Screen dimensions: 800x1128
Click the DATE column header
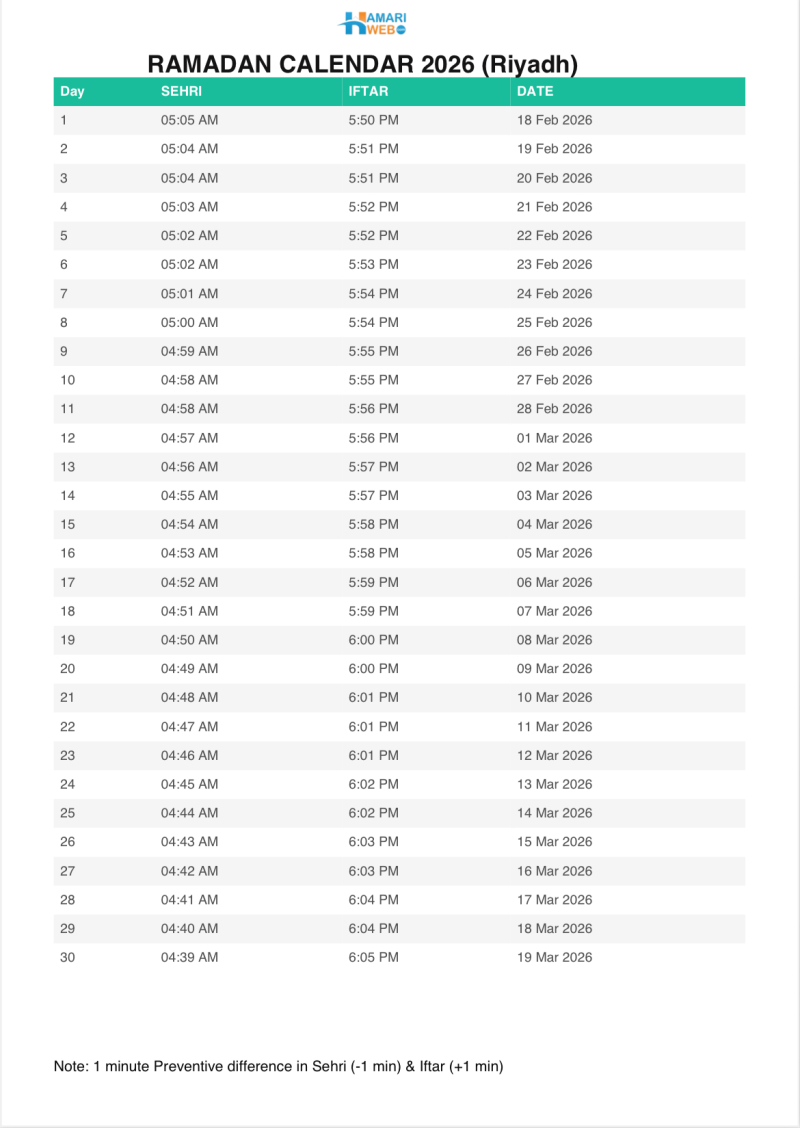click(x=535, y=91)
